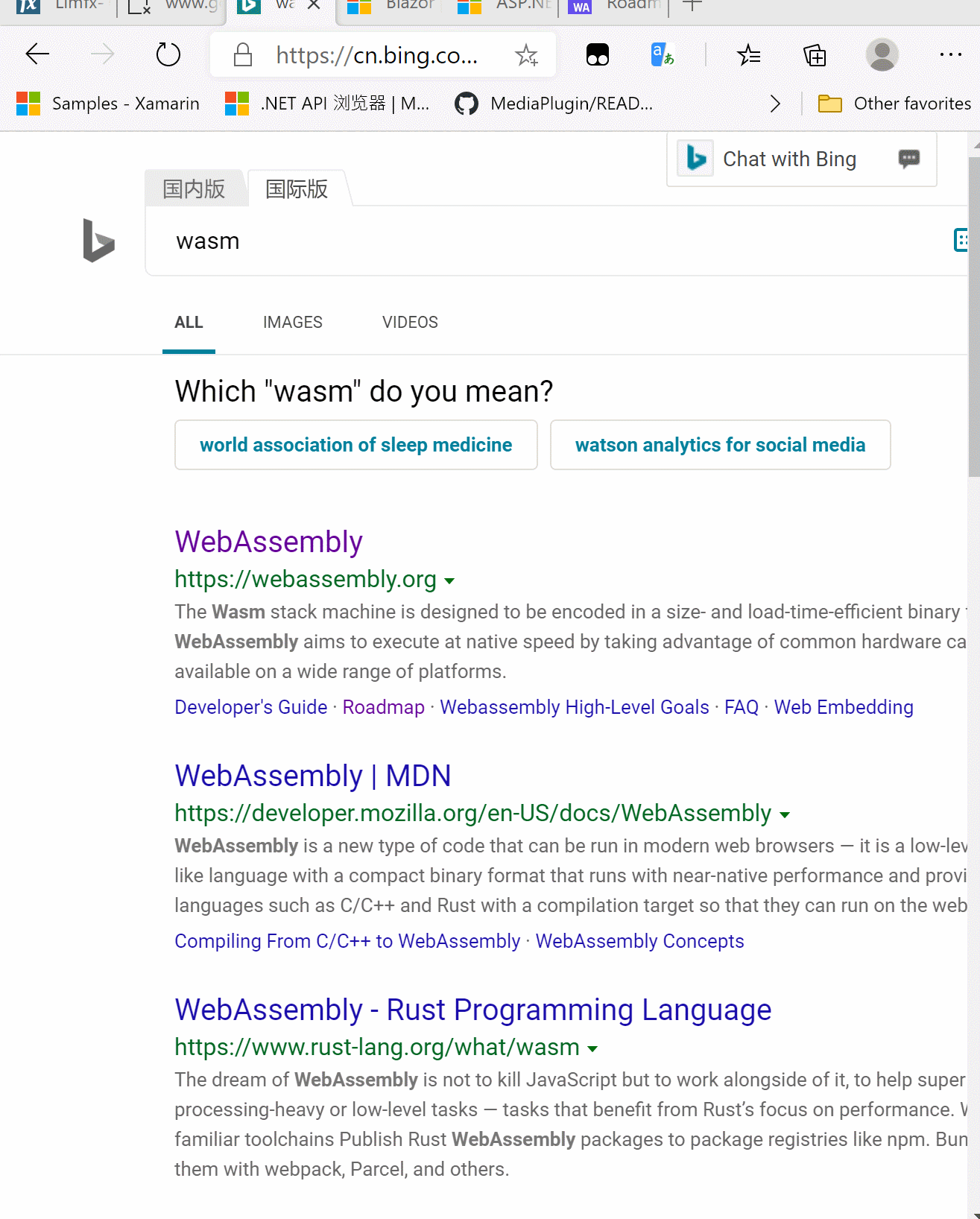980x1219 pixels.
Task: Open a new browser tab
Action: coord(692,5)
